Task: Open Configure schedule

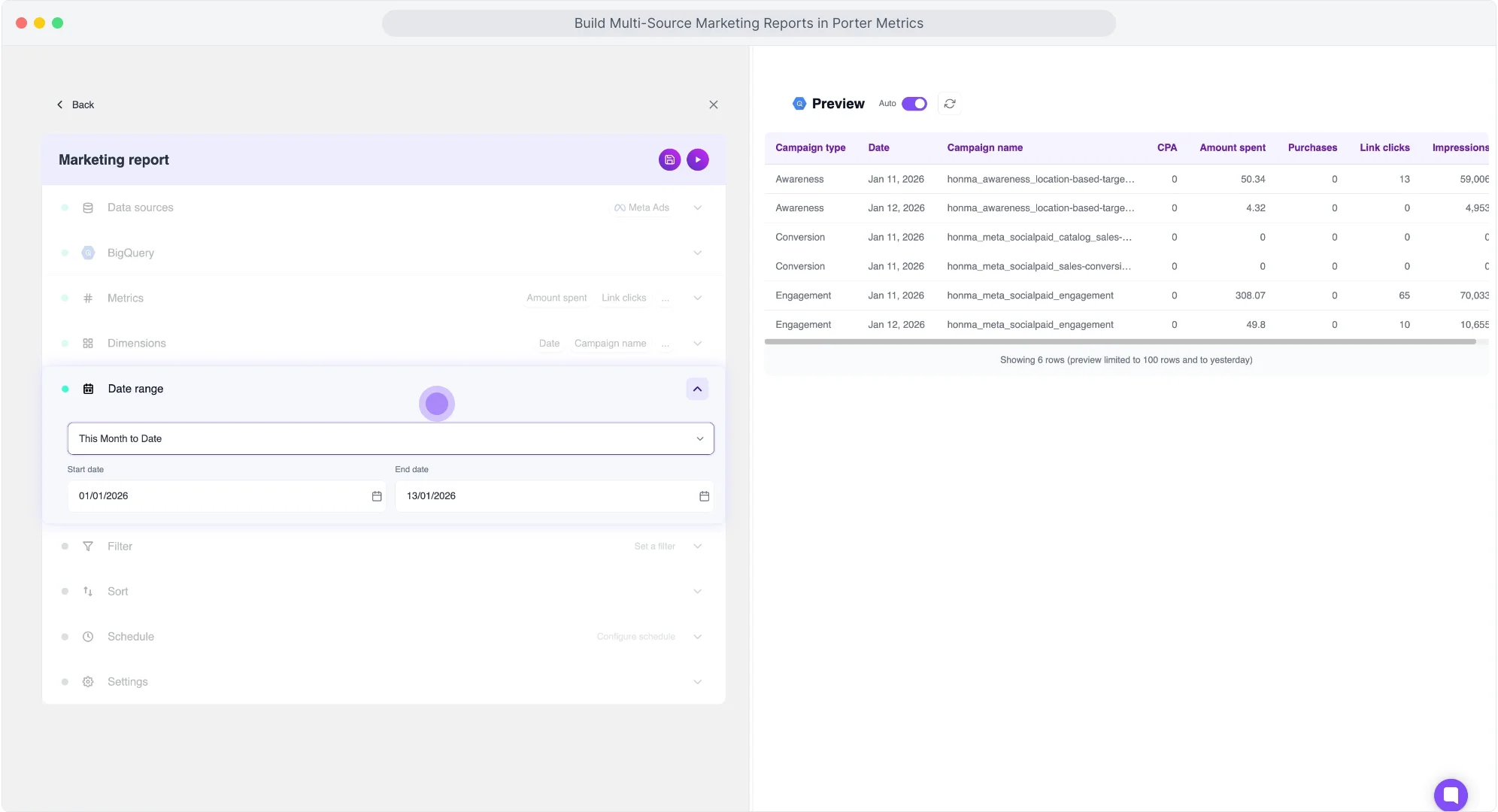Action: [x=635, y=636]
